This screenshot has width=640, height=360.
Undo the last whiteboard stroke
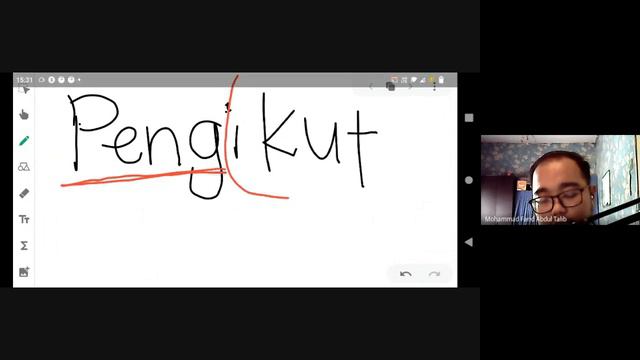(x=405, y=274)
